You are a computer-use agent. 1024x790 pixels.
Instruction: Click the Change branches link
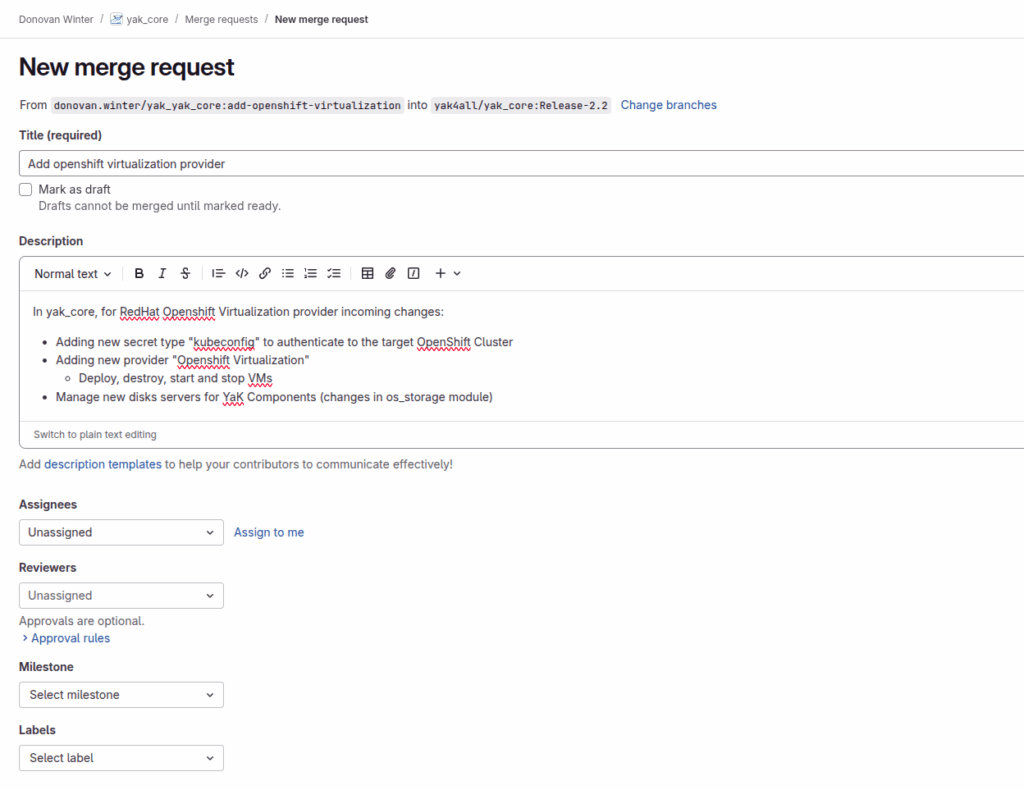[668, 105]
